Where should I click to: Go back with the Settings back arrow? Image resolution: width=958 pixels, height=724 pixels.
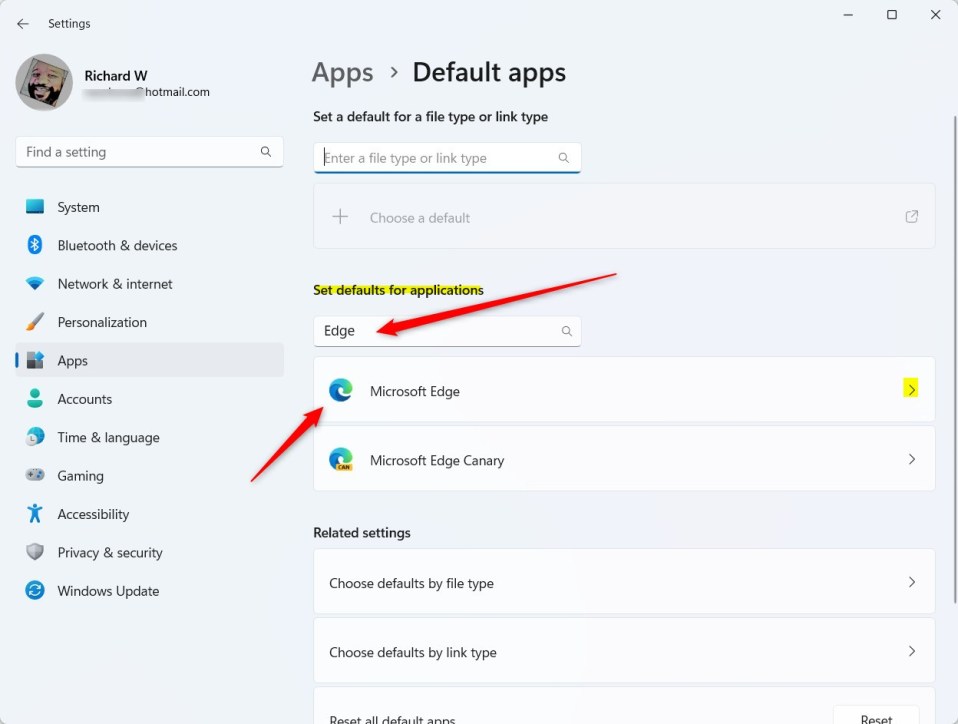[23, 24]
